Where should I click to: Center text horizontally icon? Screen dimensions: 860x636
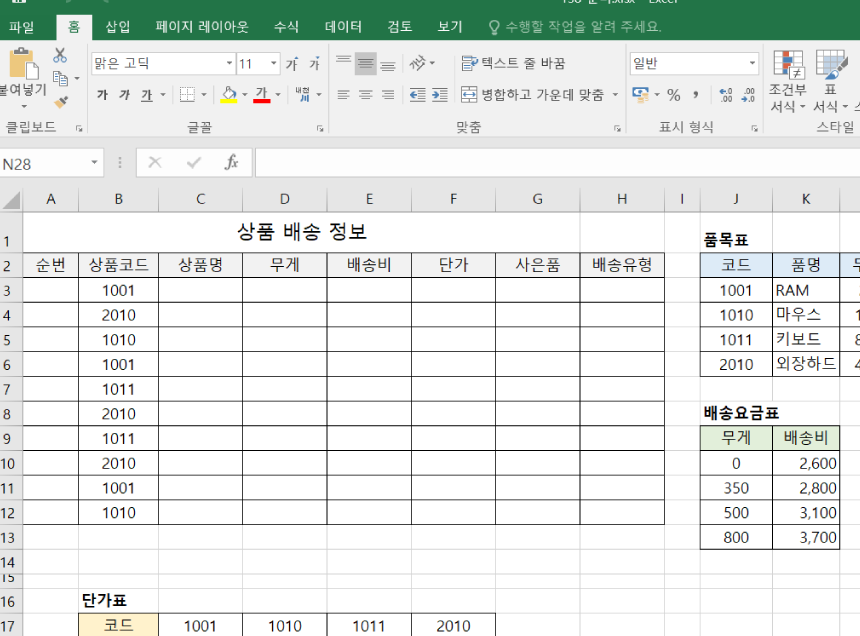[365, 95]
